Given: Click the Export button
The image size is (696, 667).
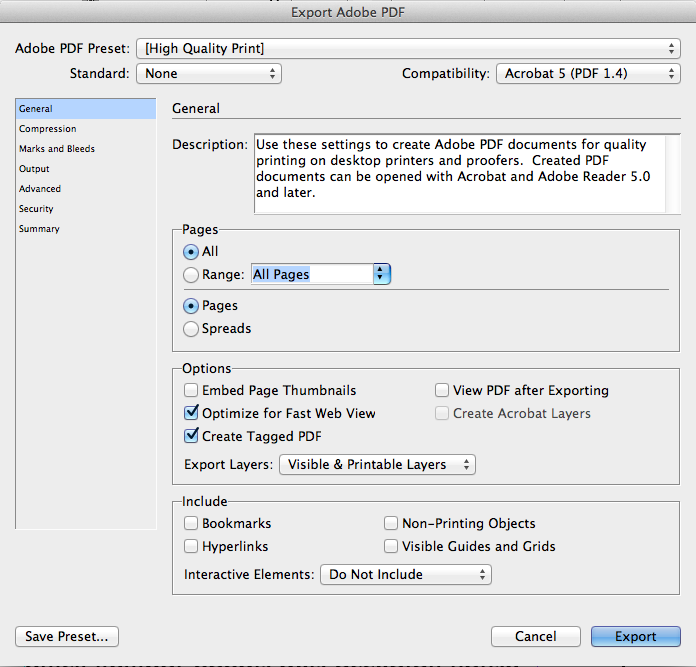Looking at the screenshot, I should tap(635, 636).
